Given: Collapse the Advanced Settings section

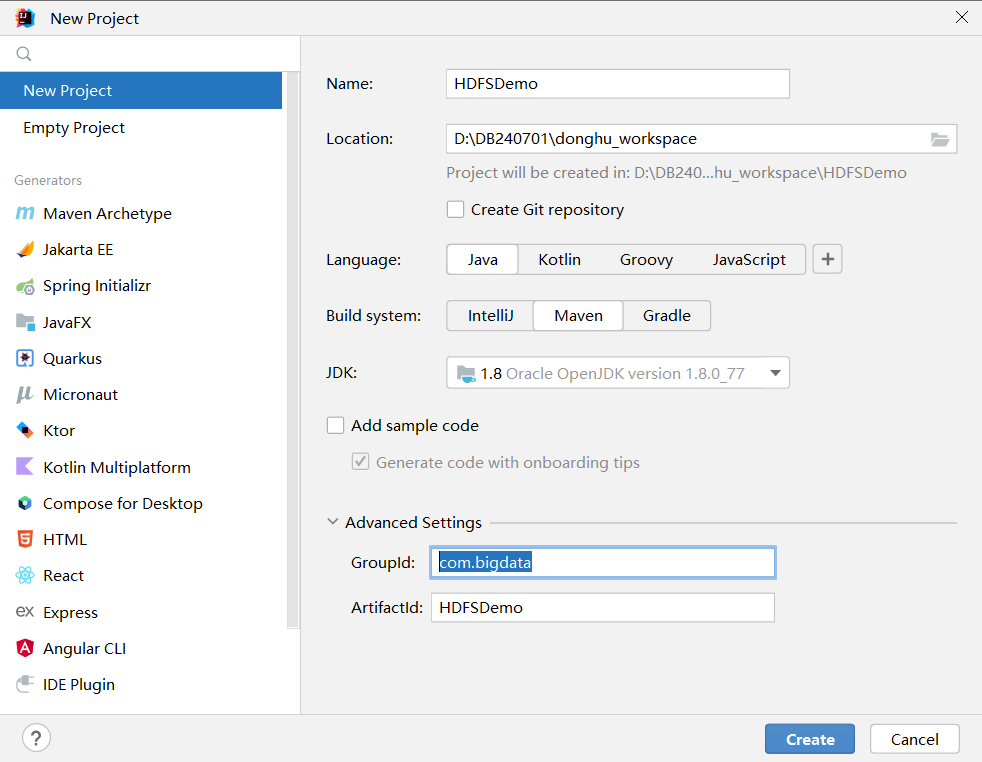Looking at the screenshot, I should [x=333, y=522].
